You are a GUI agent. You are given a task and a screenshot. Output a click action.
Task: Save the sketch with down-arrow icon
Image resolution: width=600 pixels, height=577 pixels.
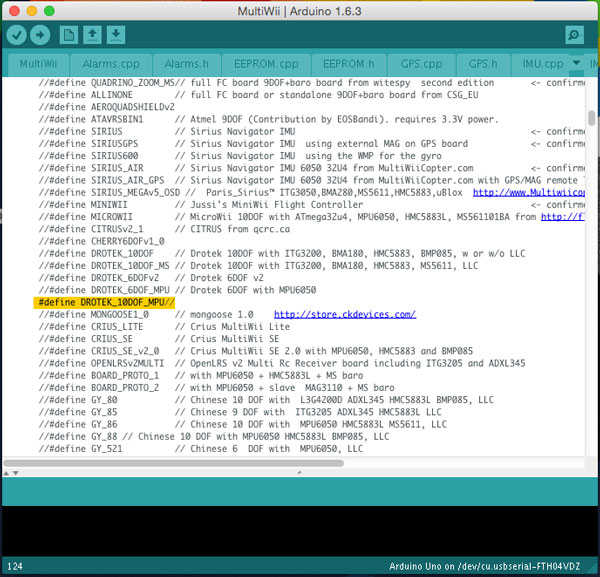coord(116,35)
